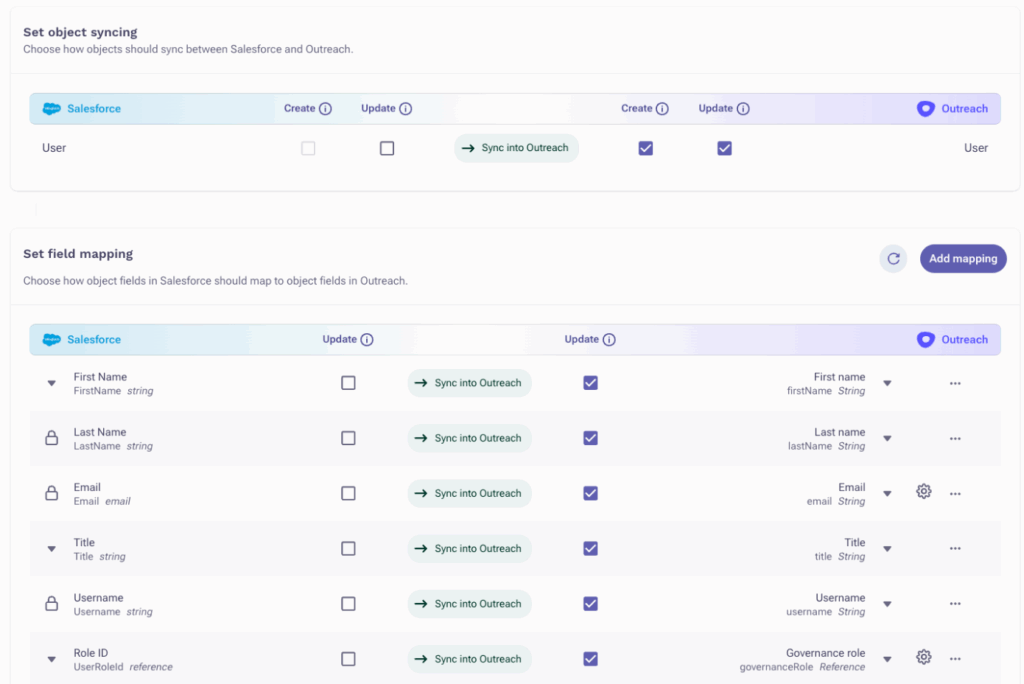Open more options for First name row

tap(955, 383)
